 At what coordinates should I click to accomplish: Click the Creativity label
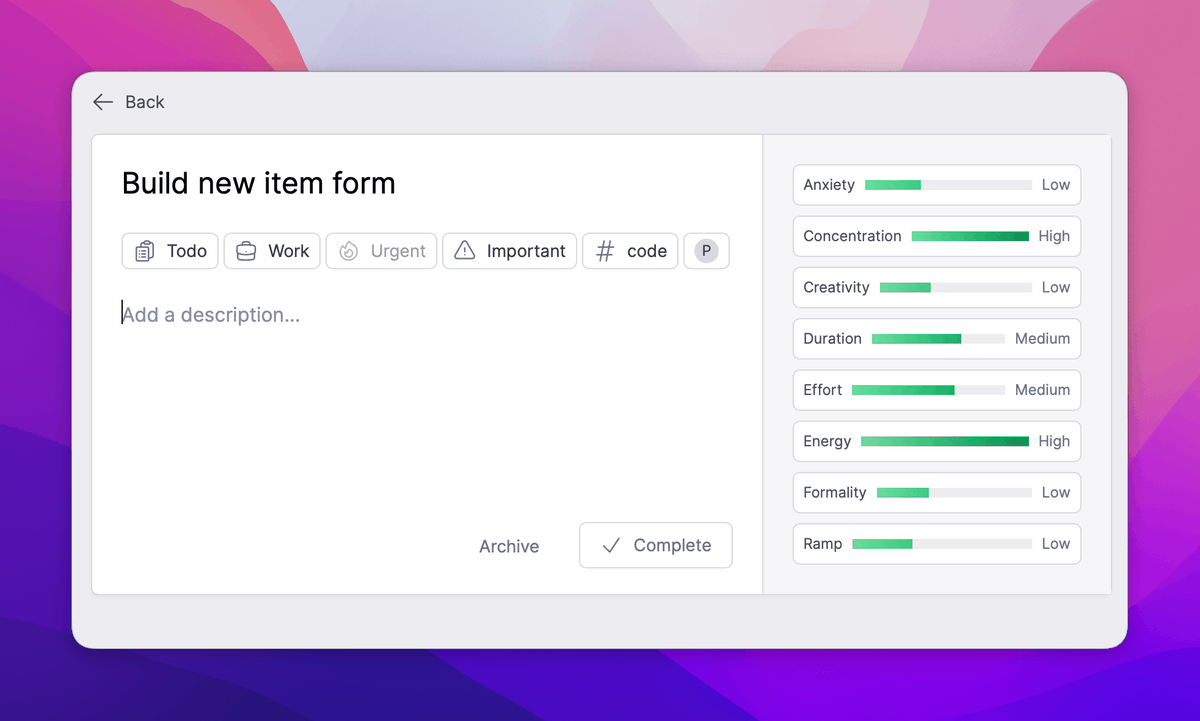(x=836, y=287)
